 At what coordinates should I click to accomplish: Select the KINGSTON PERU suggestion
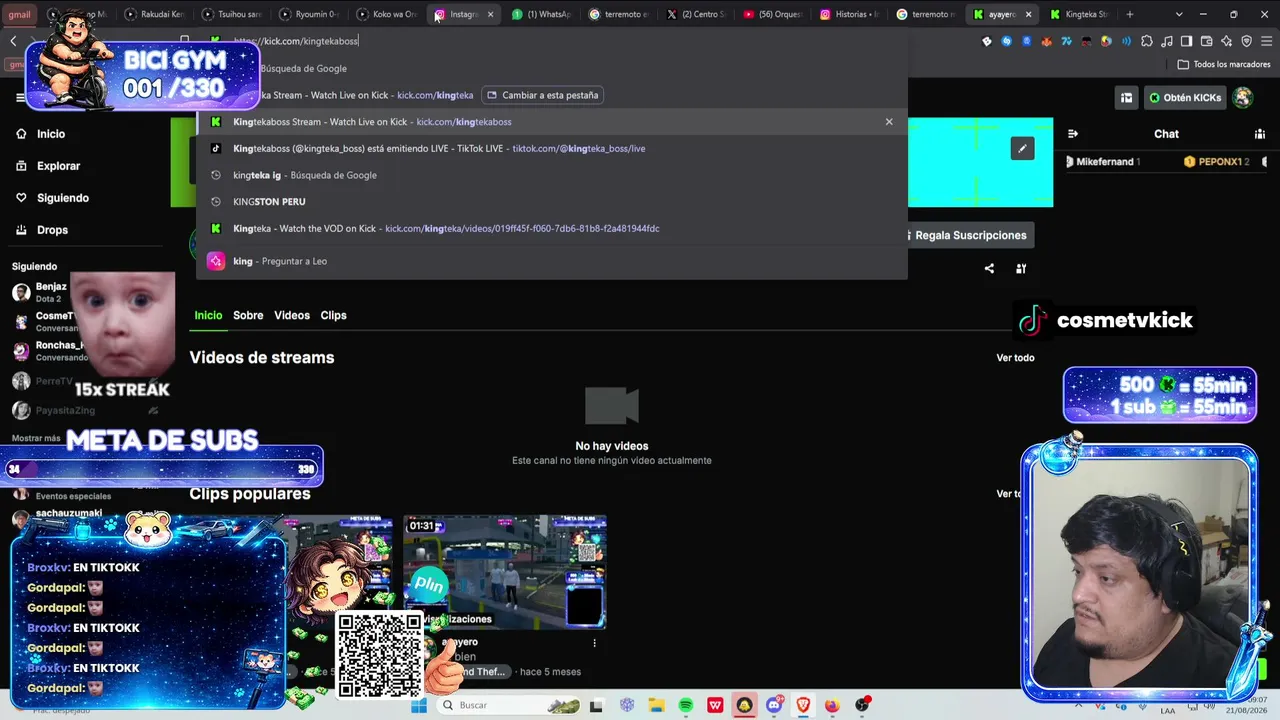(x=552, y=202)
